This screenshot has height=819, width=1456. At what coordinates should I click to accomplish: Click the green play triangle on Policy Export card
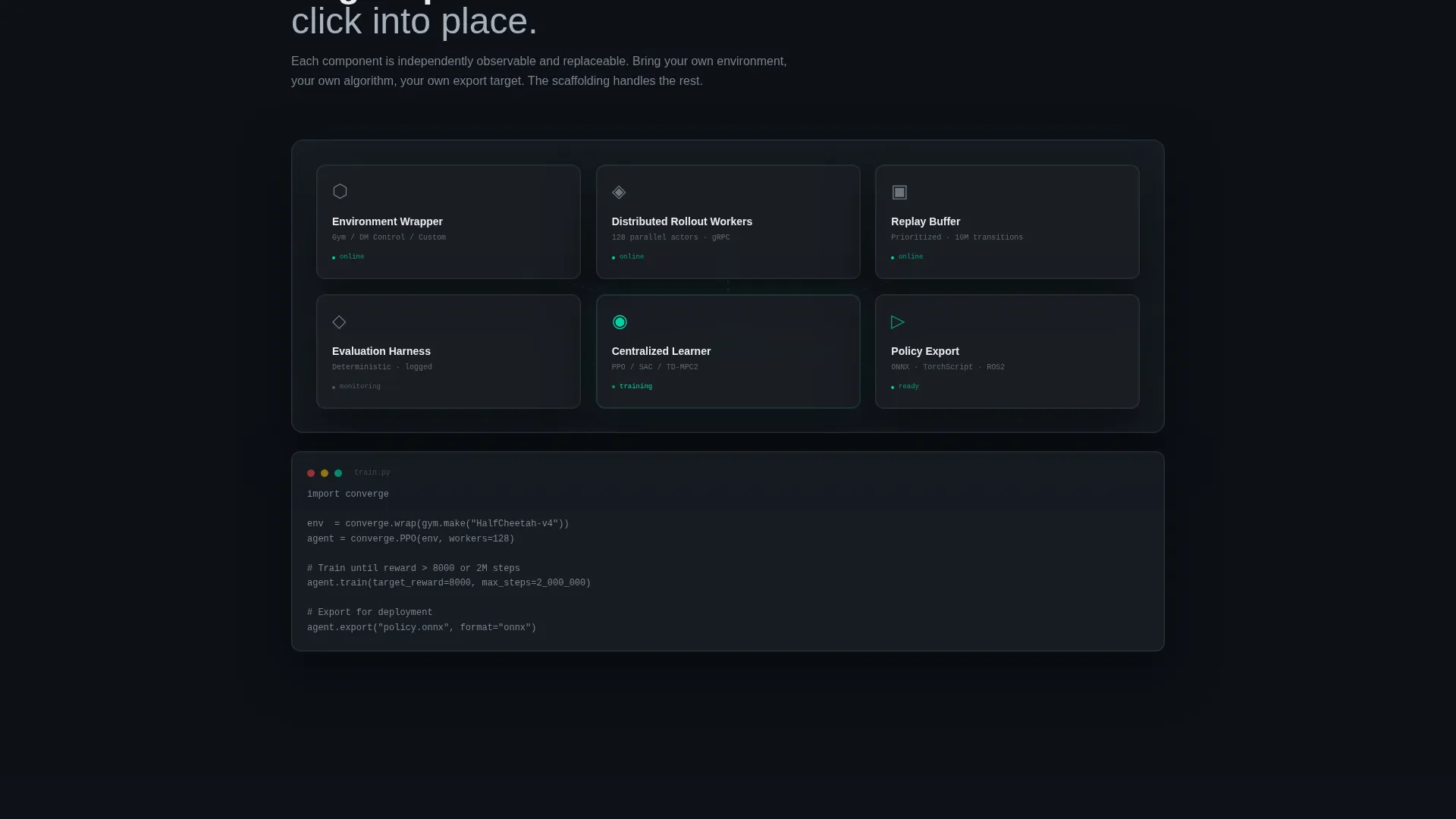[898, 322]
